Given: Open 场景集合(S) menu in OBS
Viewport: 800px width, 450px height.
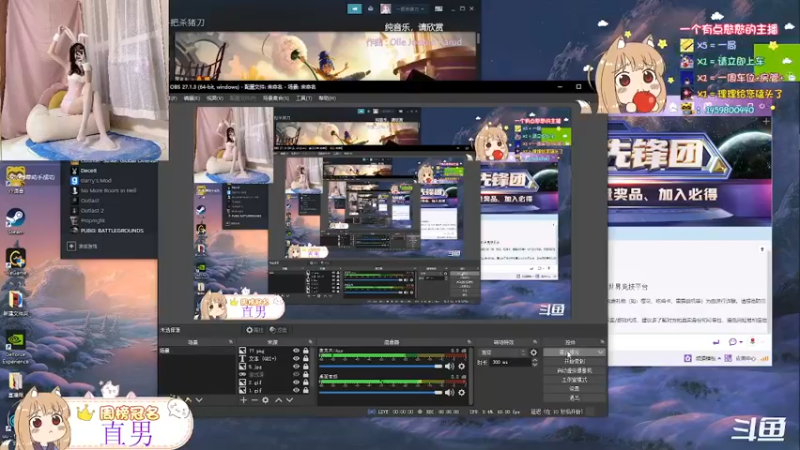Looking at the screenshot, I should tap(276, 98).
